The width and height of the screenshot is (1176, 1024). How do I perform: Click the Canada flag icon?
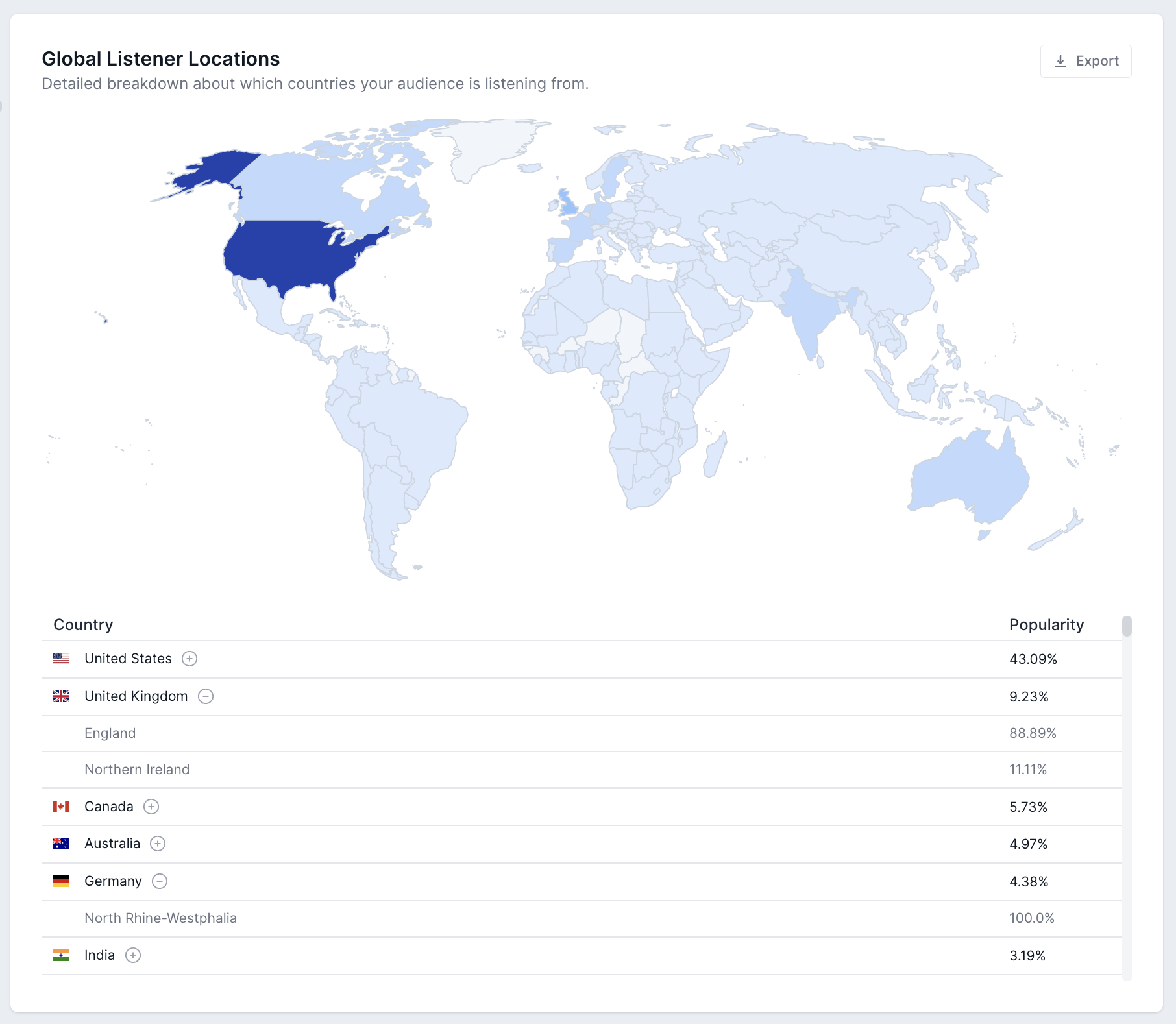pos(61,807)
